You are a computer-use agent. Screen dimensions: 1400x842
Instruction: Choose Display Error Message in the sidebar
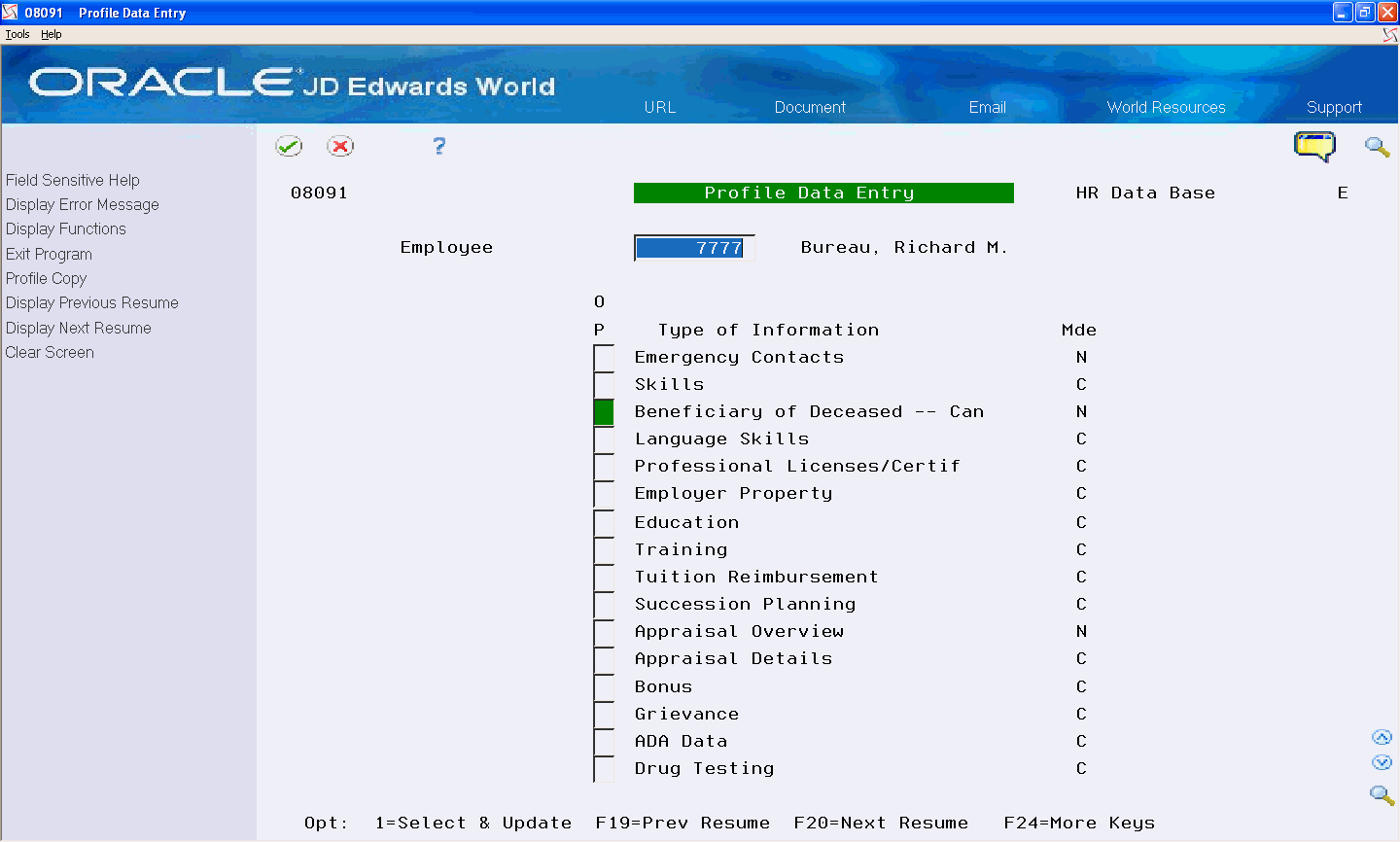(x=83, y=204)
